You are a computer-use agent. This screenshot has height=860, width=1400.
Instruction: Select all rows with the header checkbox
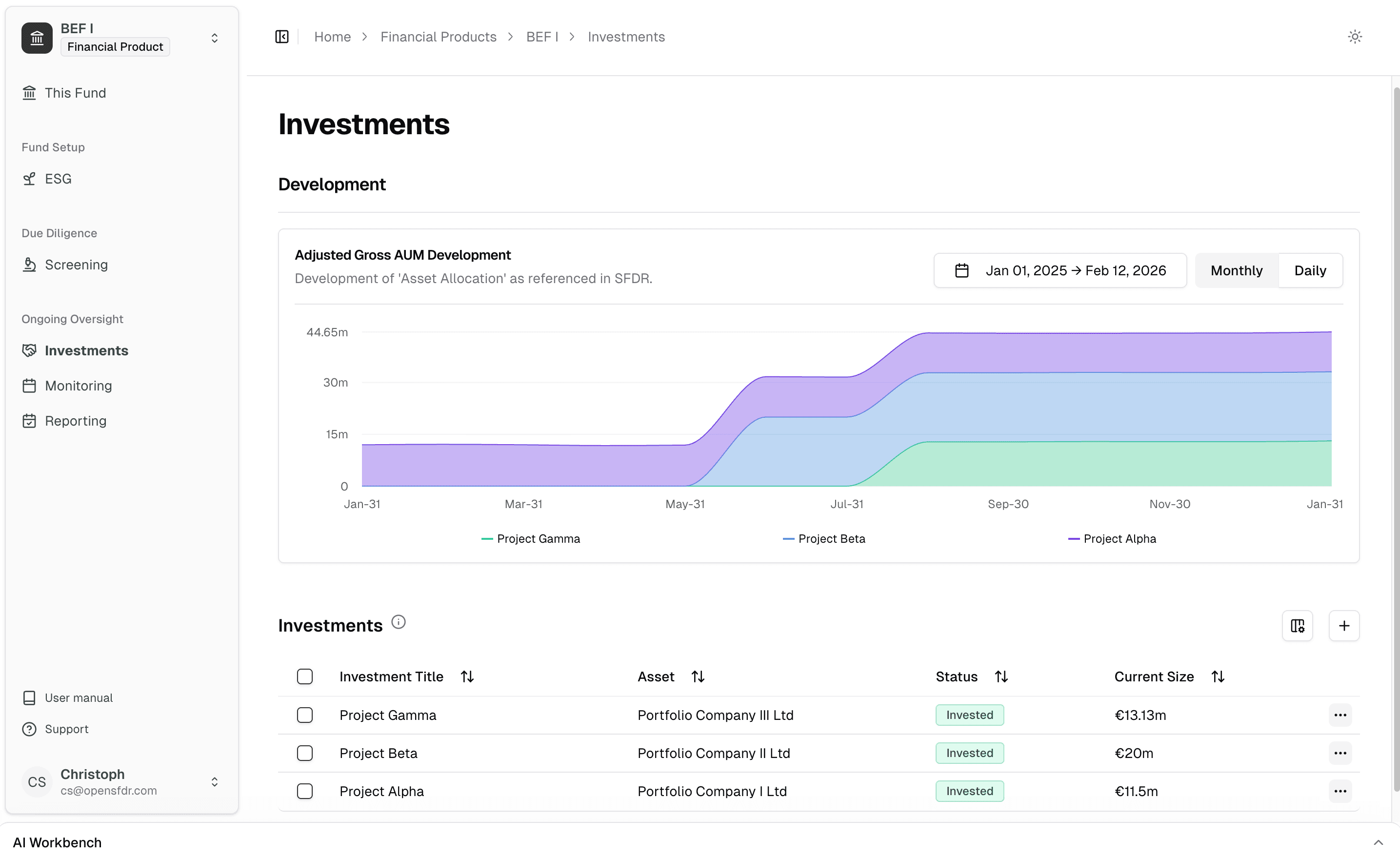point(305,676)
